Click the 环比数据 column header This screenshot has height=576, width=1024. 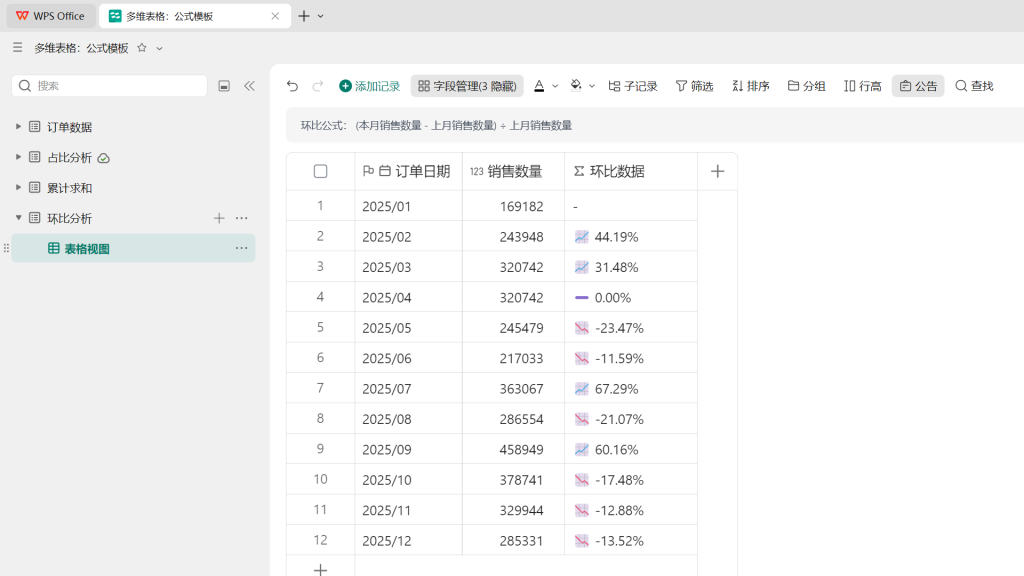pos(631,171)
